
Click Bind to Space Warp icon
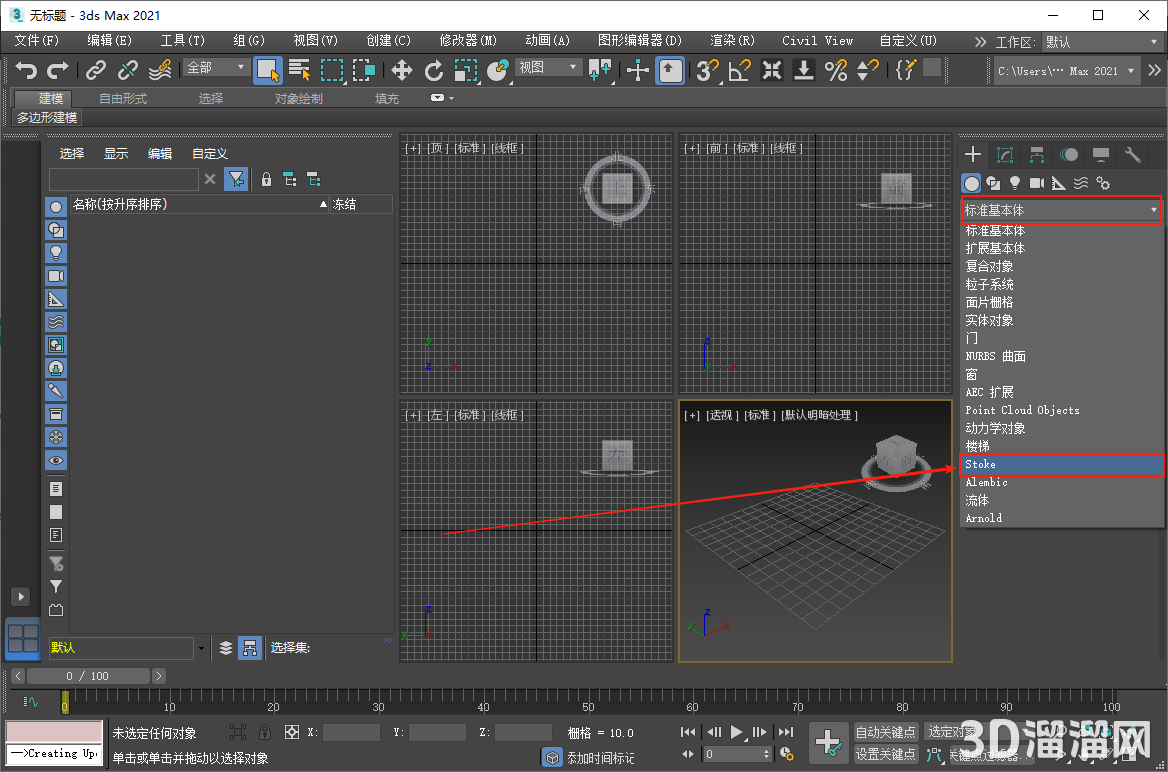160,70
